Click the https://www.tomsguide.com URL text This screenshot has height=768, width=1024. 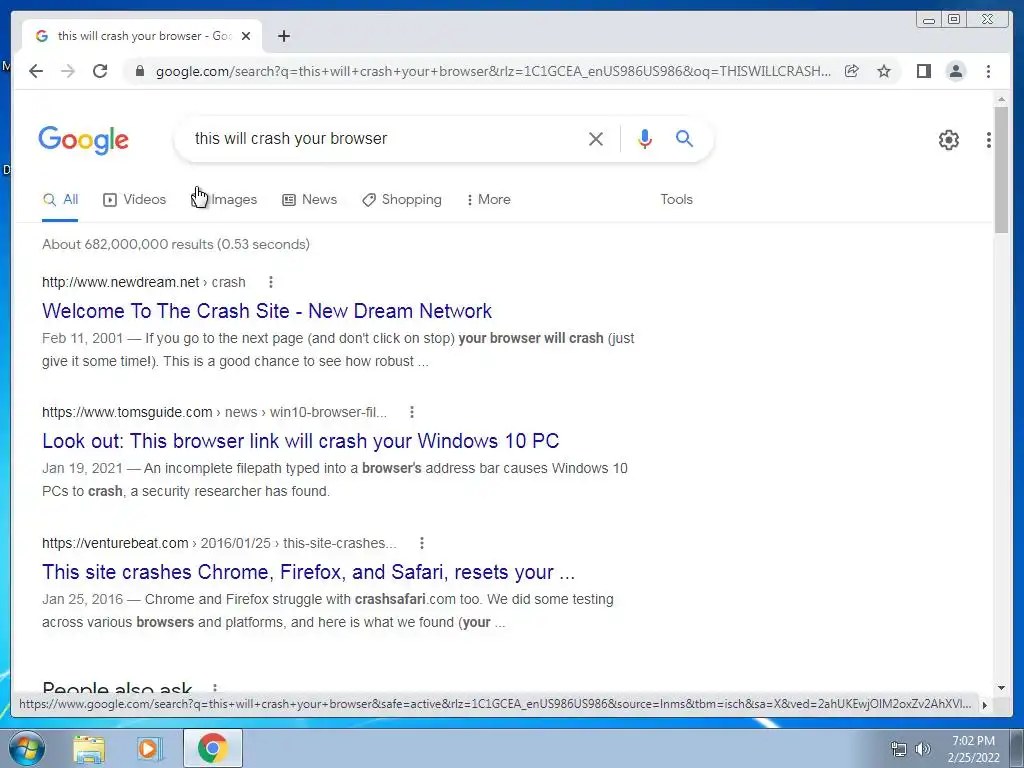pyautogui.click(x=127, y=412)
